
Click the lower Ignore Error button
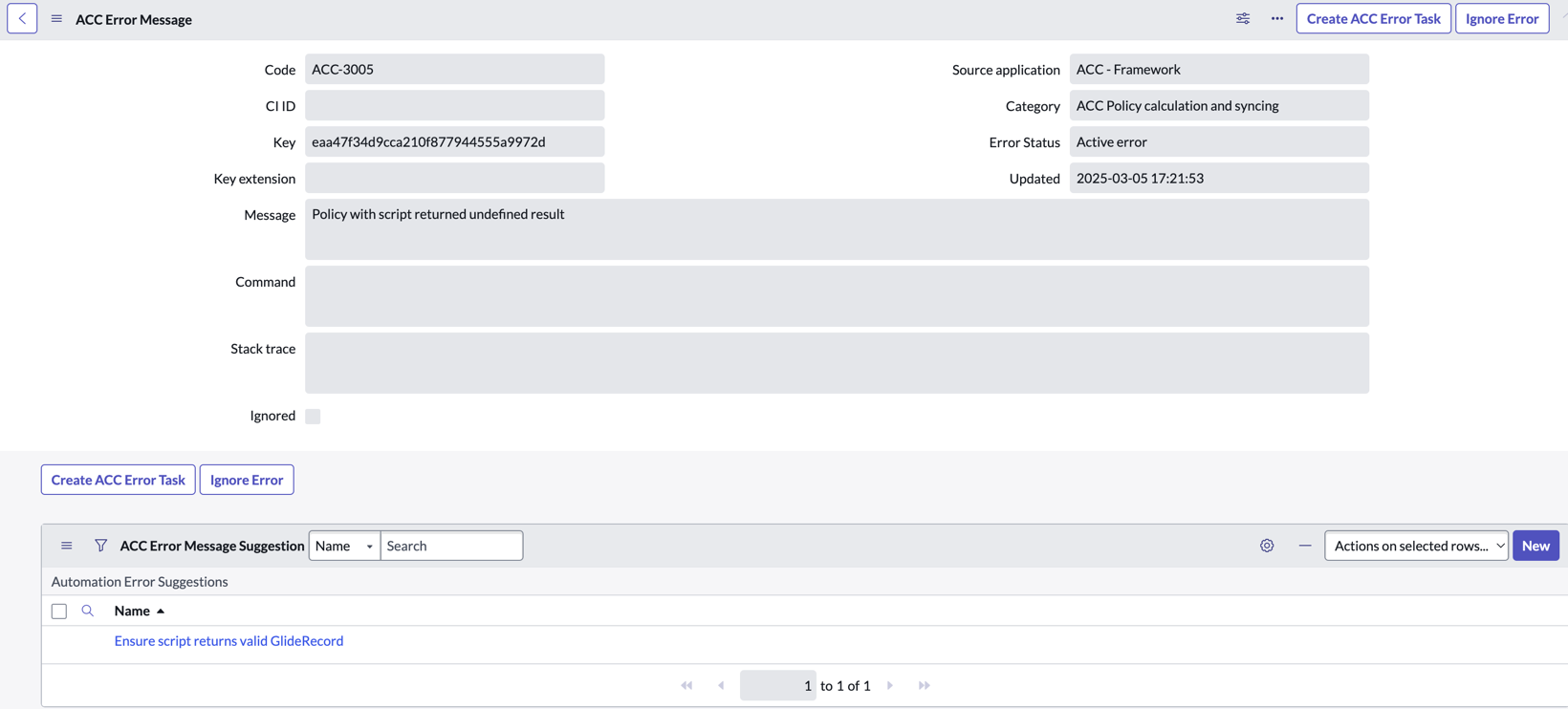pos(247,480)
